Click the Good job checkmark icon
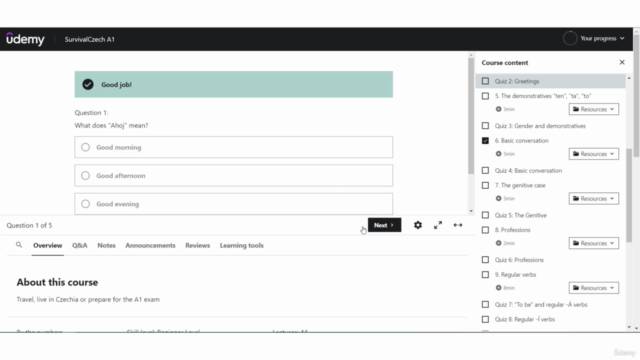Image resolution: width=640 pixels, height=360 pixels. 88,84
